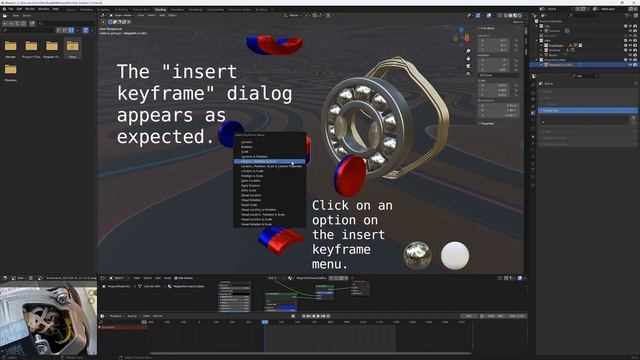Toggle camera view icon in viewport
The height and width of the screenshot is (360, 640).
point(468,66)
